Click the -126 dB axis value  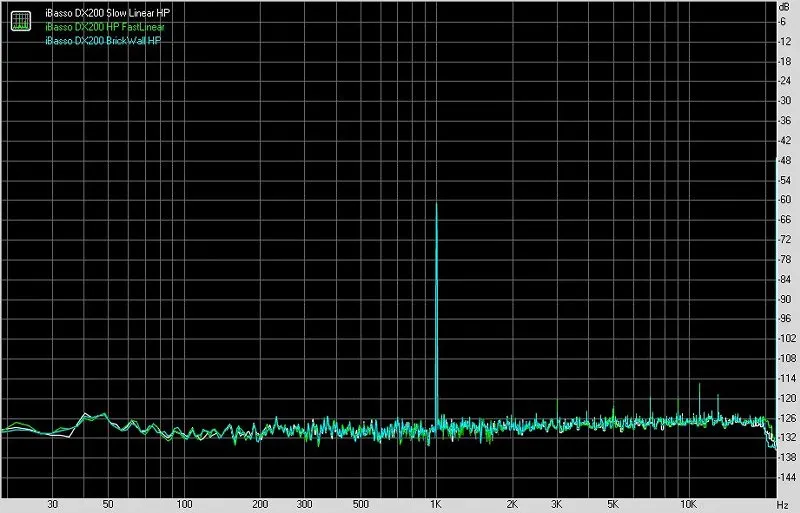[x=786, y=418]
